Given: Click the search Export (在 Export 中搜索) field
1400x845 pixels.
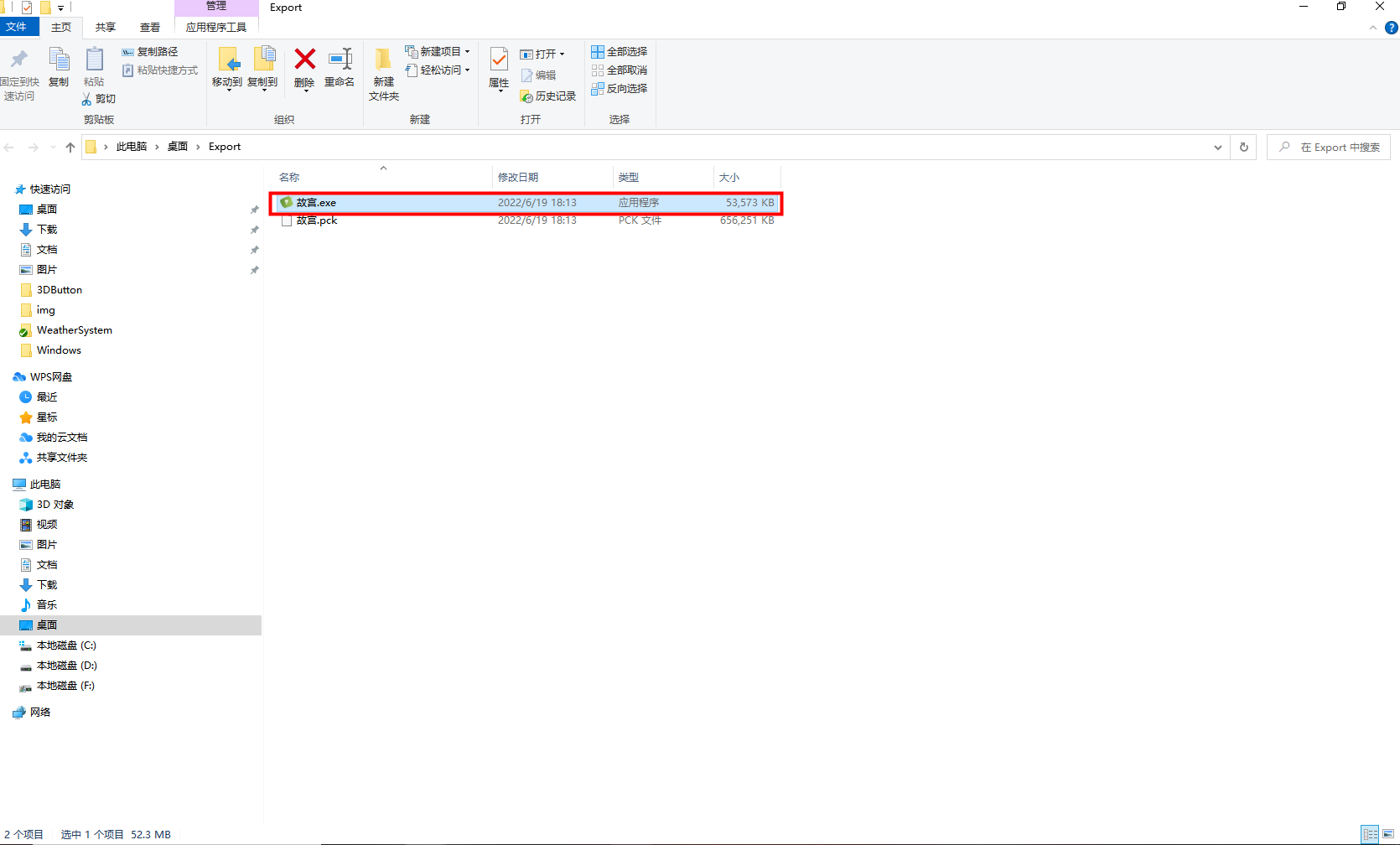Looking at the screenshot, I should coord(1329,148).
